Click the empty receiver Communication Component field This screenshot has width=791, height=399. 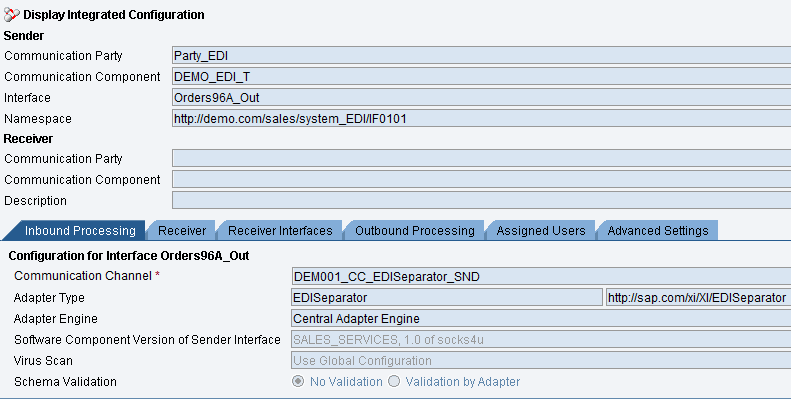pos(481,179)
